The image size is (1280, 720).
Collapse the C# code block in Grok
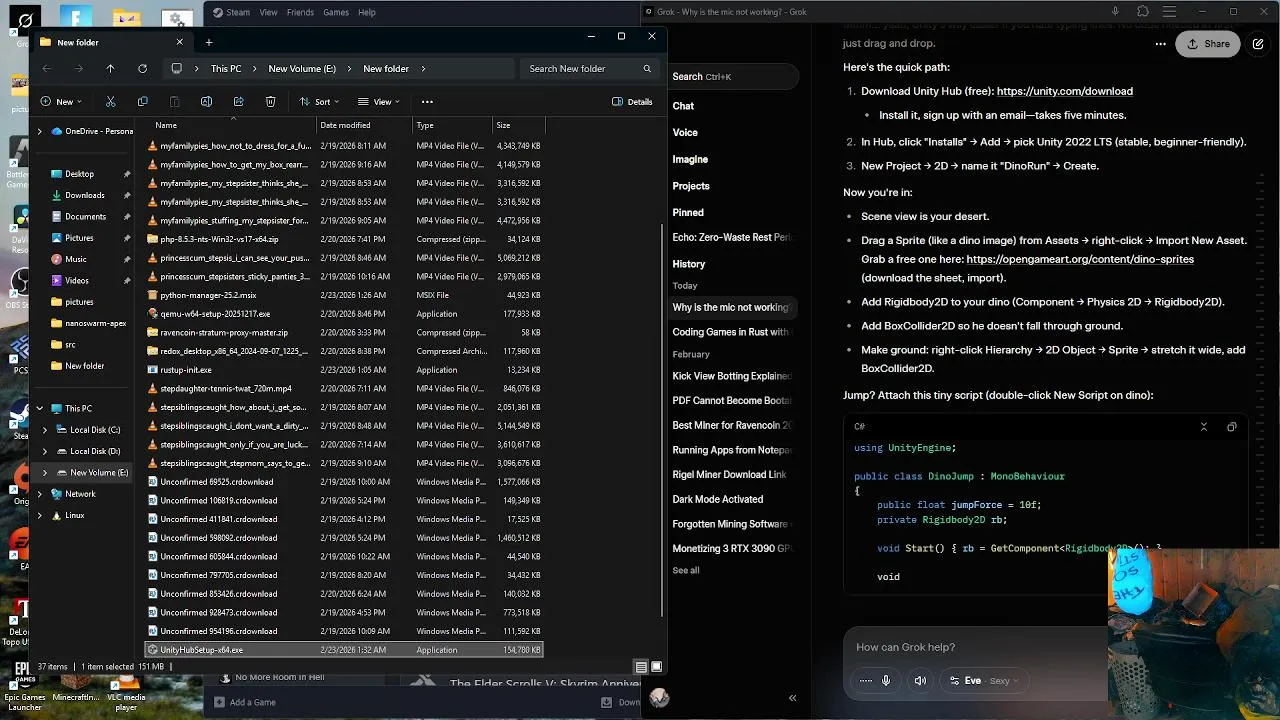coord(1203,427)
